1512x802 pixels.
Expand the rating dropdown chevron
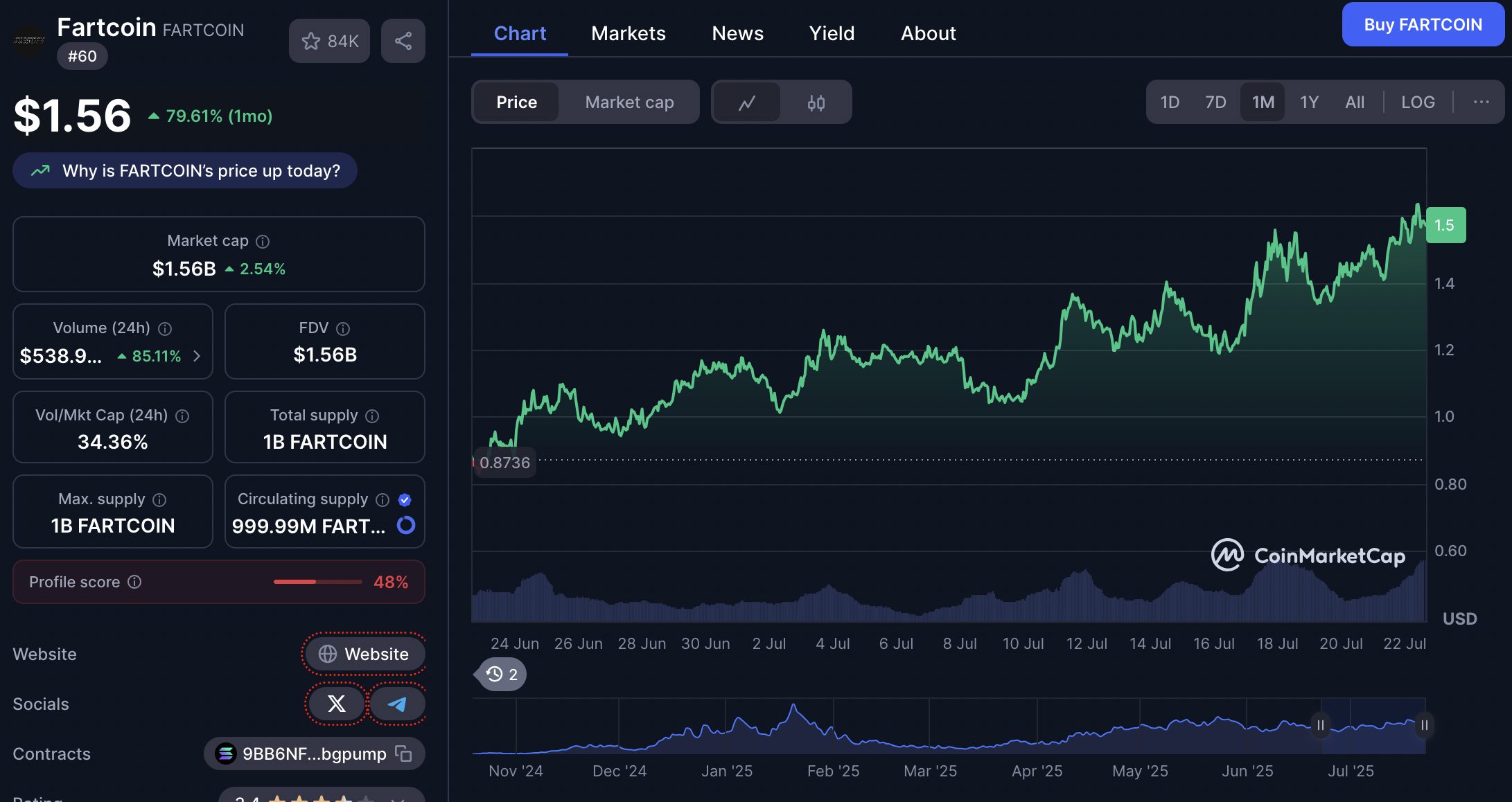point(398,799)
